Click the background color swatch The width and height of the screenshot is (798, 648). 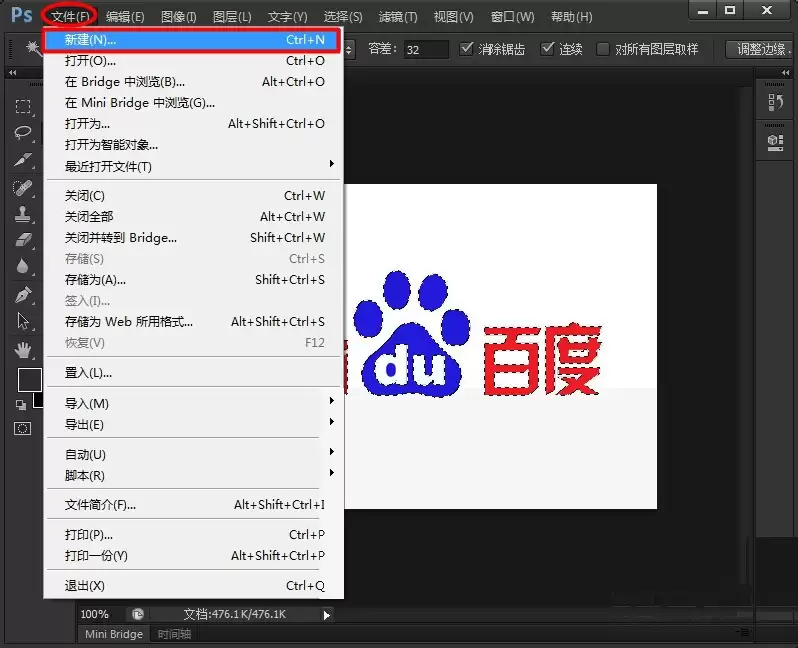pyautogui.click(x=38, y=401)
